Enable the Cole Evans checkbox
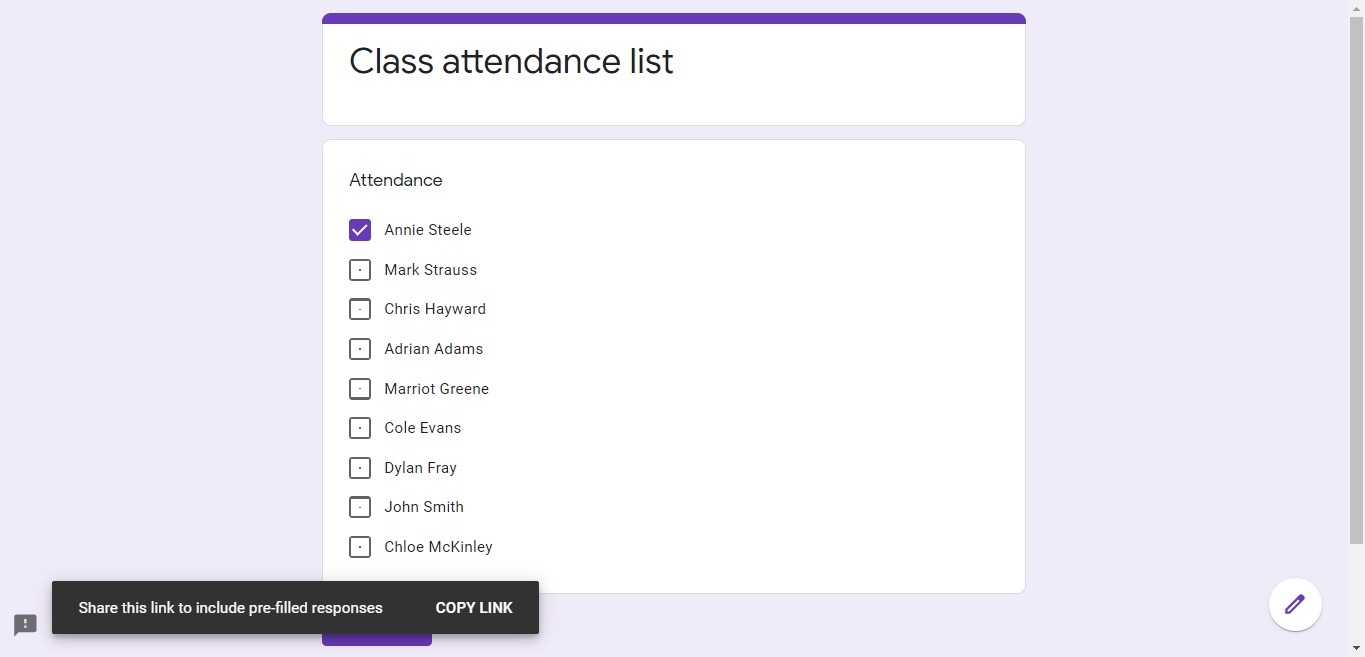 click(359, 427)
